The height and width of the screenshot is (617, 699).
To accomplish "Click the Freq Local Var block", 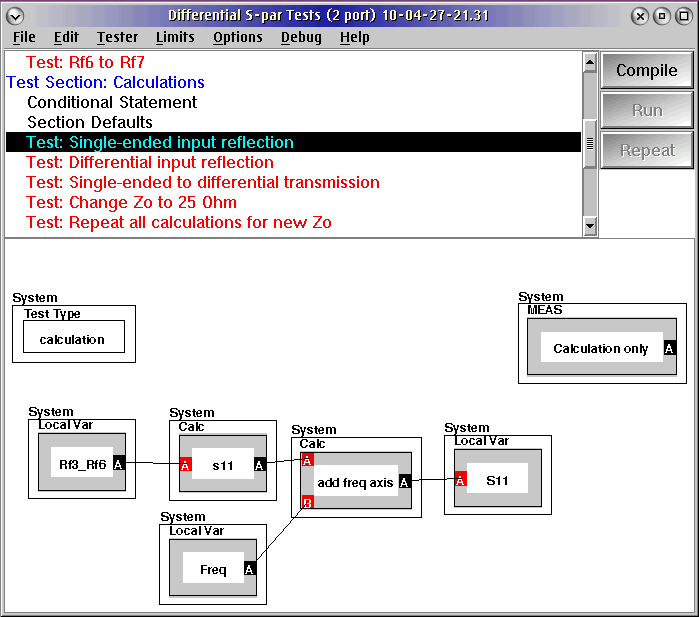I will (x=213, y=568).
